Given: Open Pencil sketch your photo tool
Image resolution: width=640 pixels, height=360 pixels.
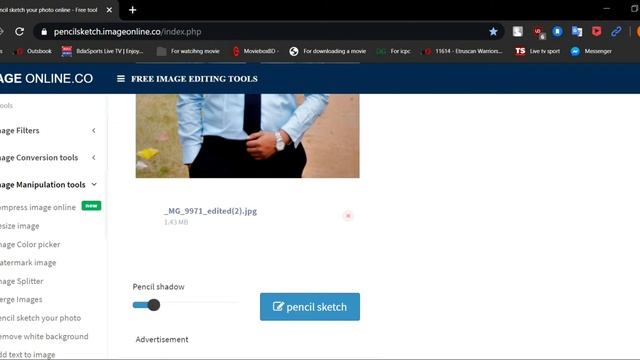Looking at the screenshot, I should pyautogui.click(x=40, y=318).
